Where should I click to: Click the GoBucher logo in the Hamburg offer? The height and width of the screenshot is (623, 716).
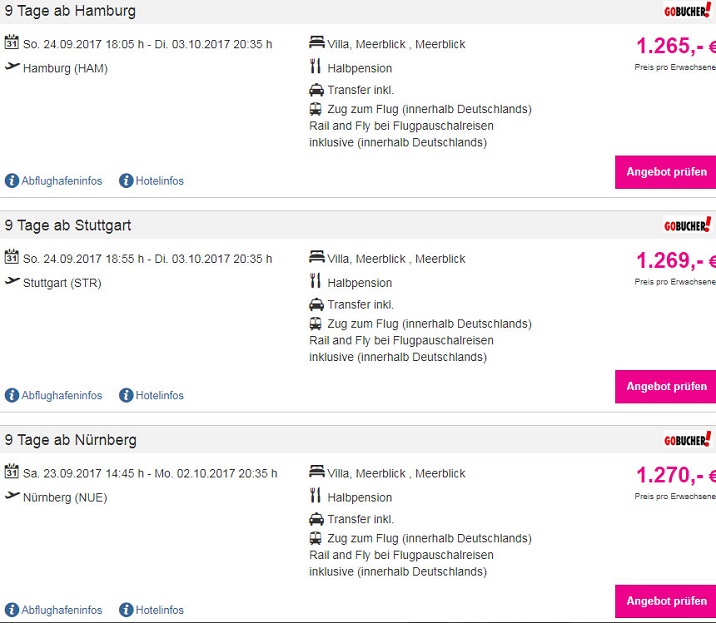[x=688, y=11]
